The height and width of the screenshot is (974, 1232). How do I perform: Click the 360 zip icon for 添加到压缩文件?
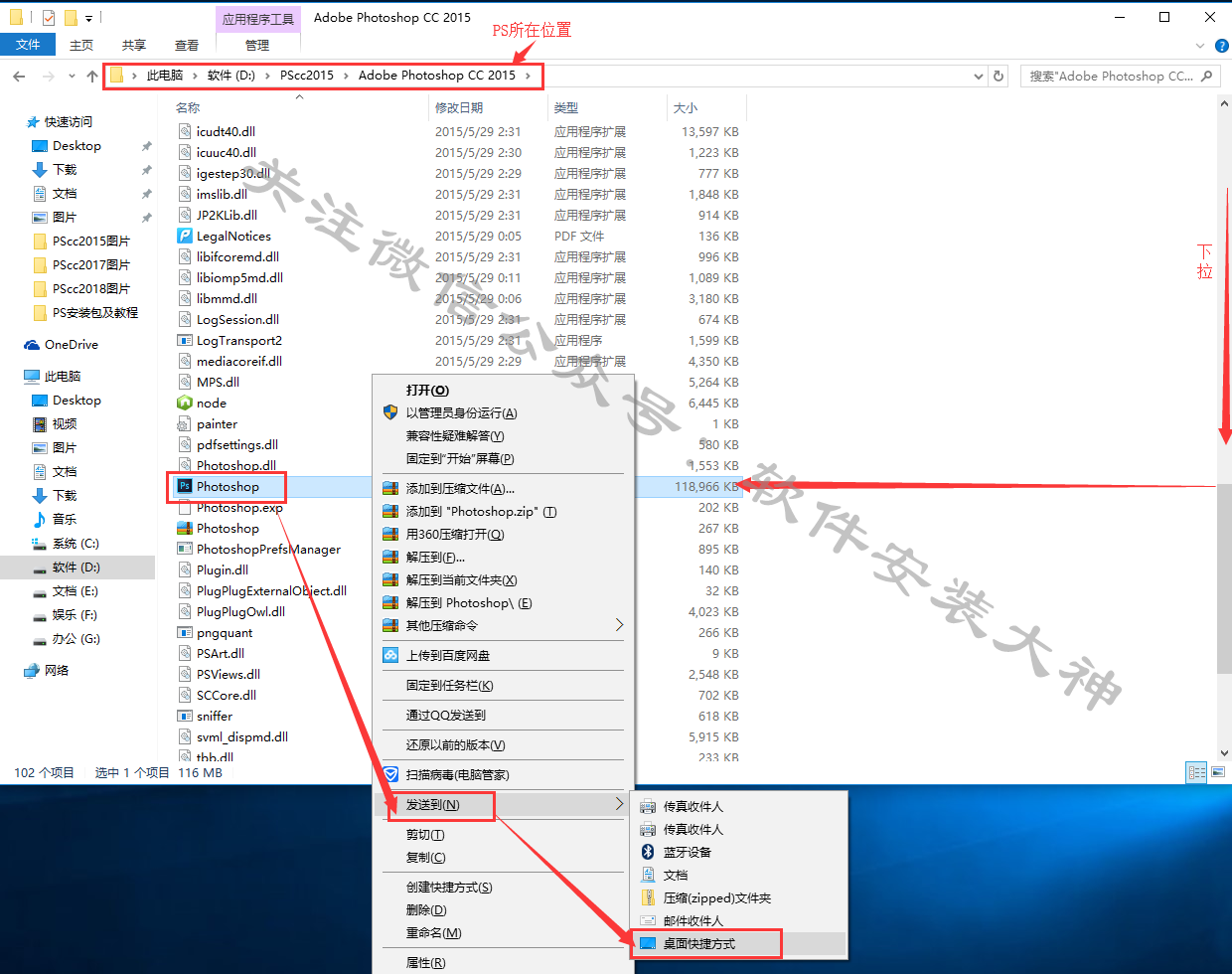click(390, 488)
